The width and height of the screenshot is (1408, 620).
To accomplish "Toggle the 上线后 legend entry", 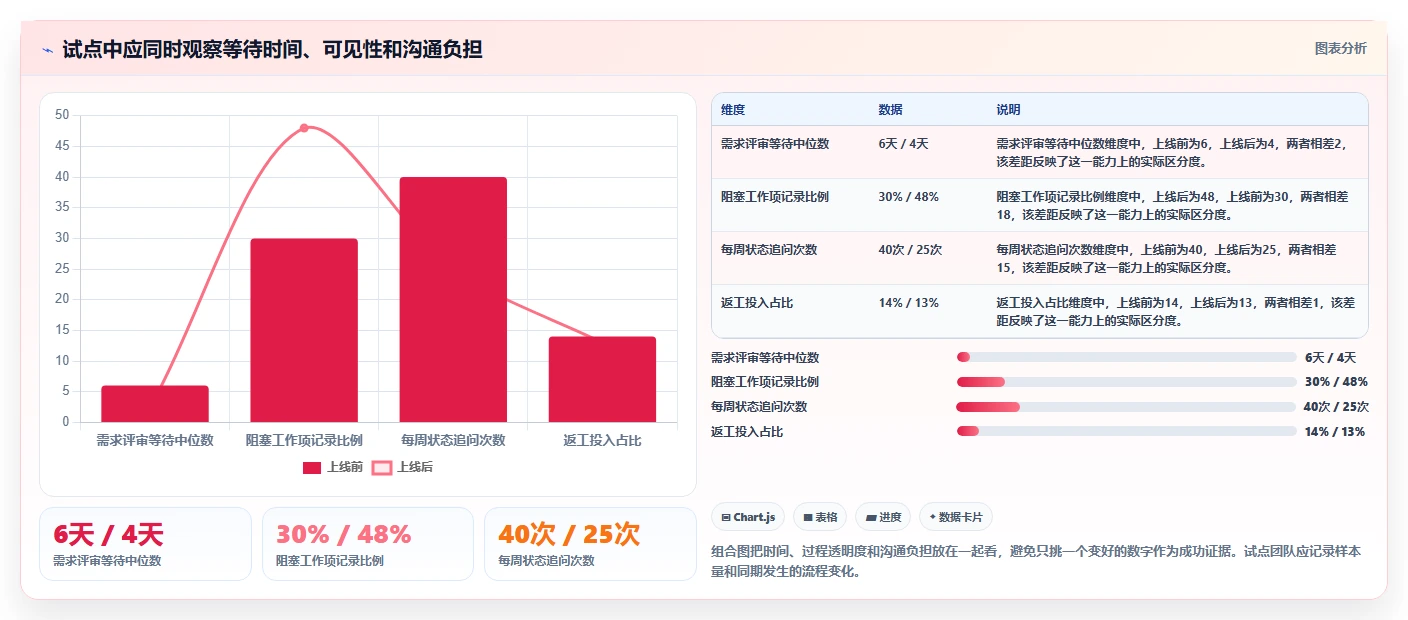I will 403,467.
